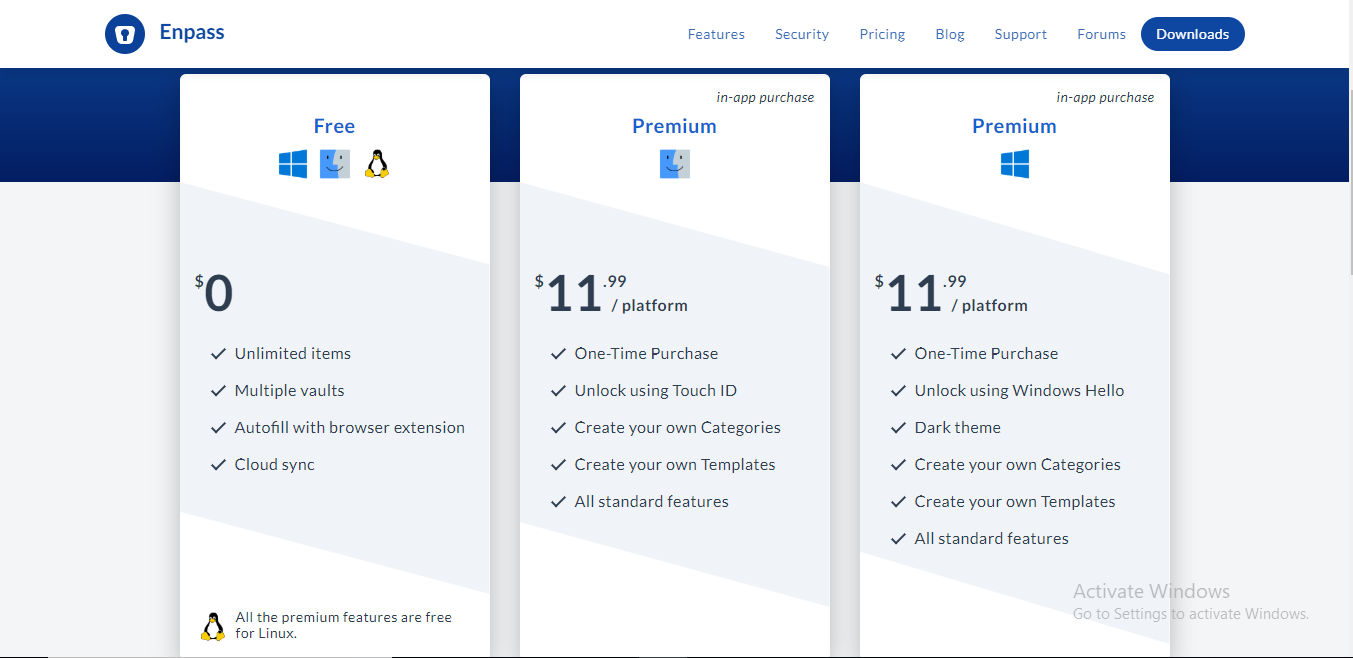The image size is (1353, 658).
Task: Click the Linux penguin icon under the Free heading
Action: tap(376, 164)
